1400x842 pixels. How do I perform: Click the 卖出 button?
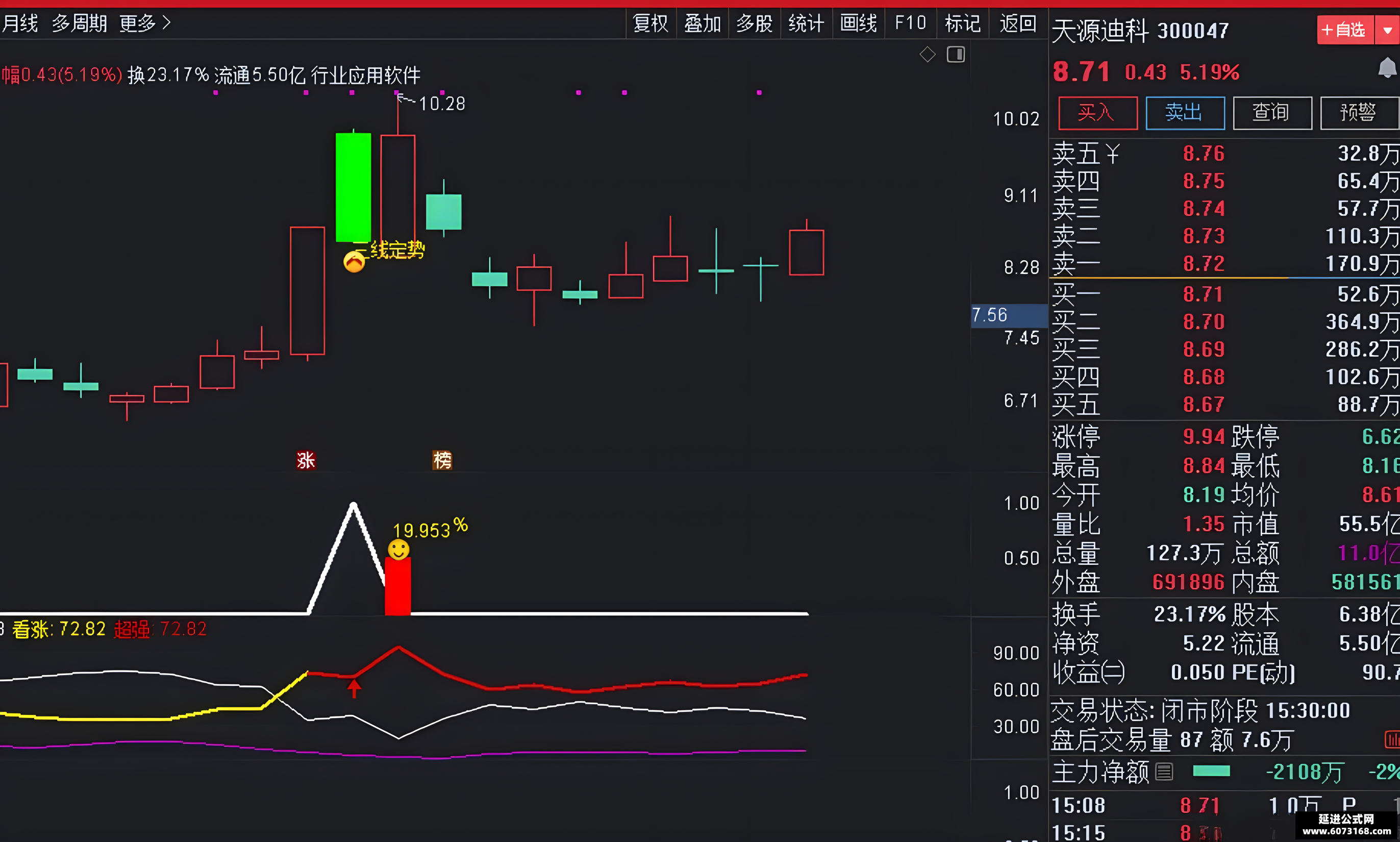pyautogui.click(x=1185, y=113)
